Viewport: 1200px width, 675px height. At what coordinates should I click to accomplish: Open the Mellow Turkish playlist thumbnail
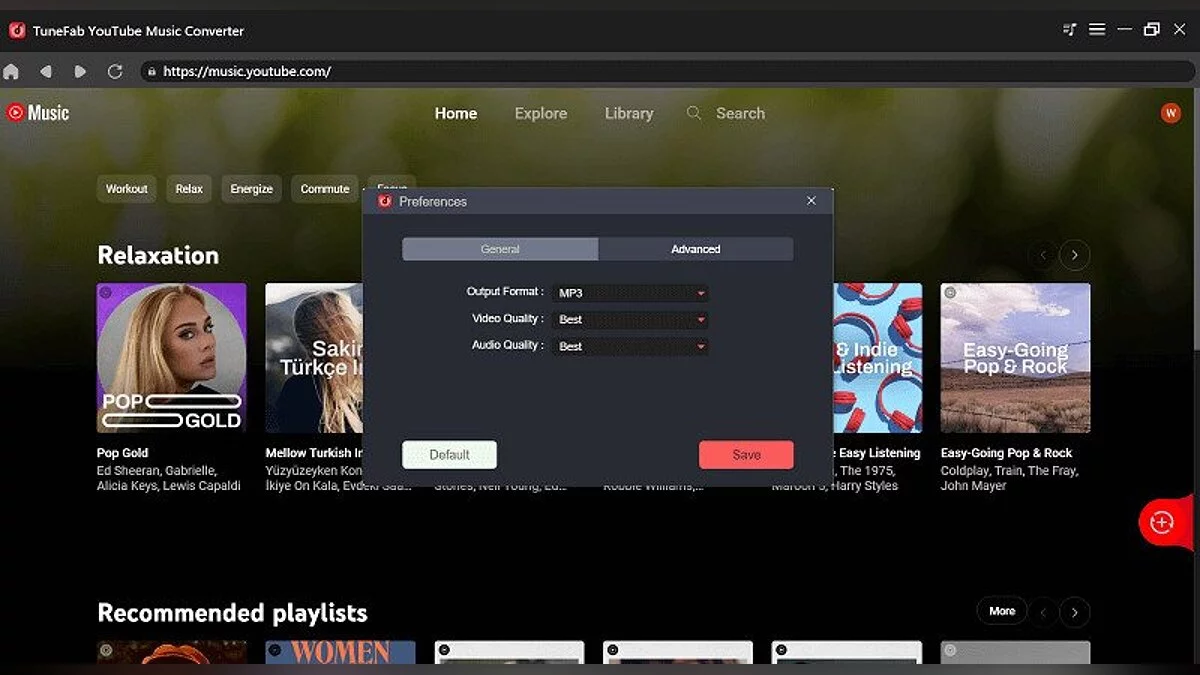(313, 358)
